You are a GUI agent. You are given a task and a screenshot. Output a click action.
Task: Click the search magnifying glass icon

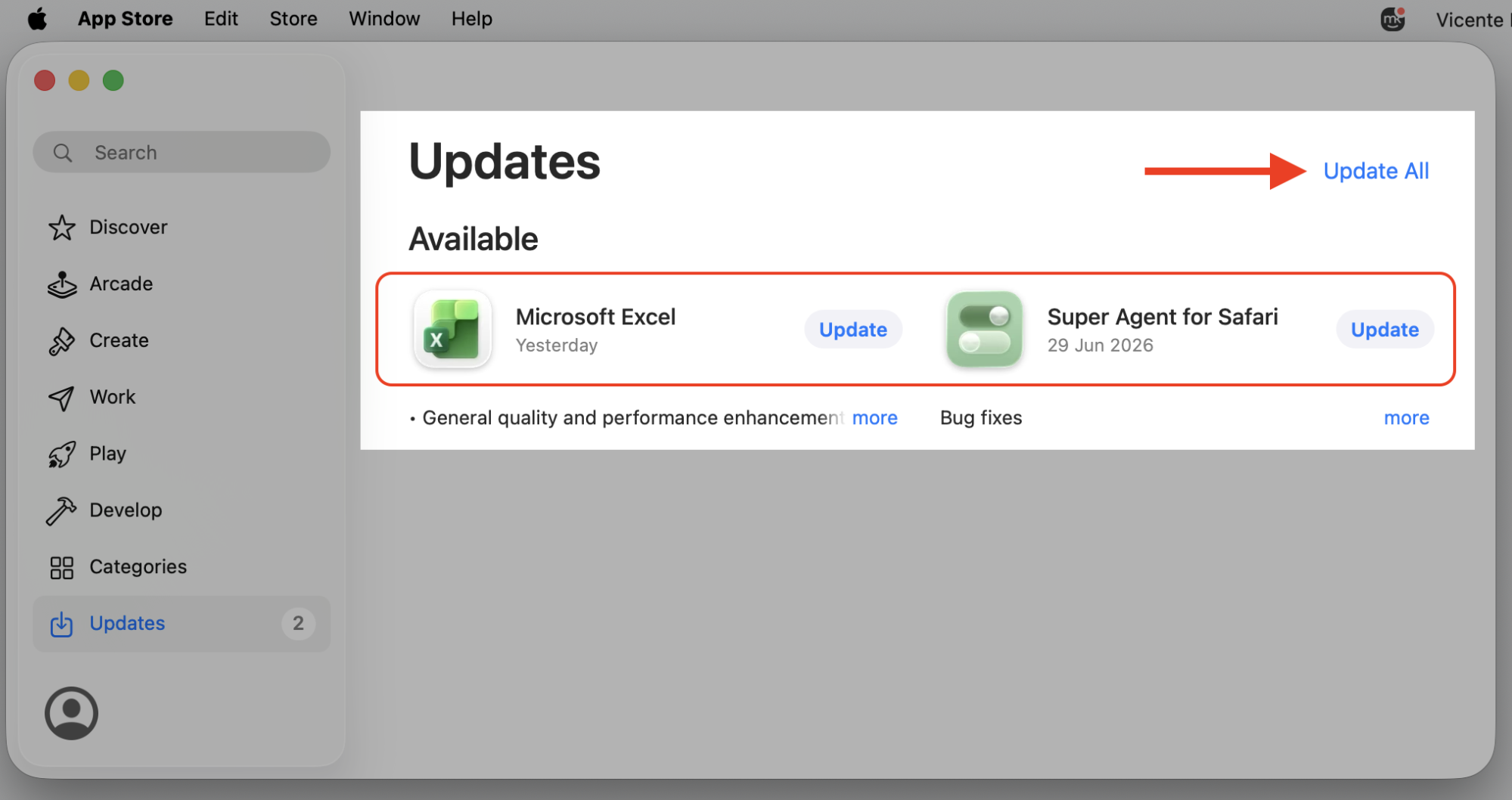click(63, 153)
